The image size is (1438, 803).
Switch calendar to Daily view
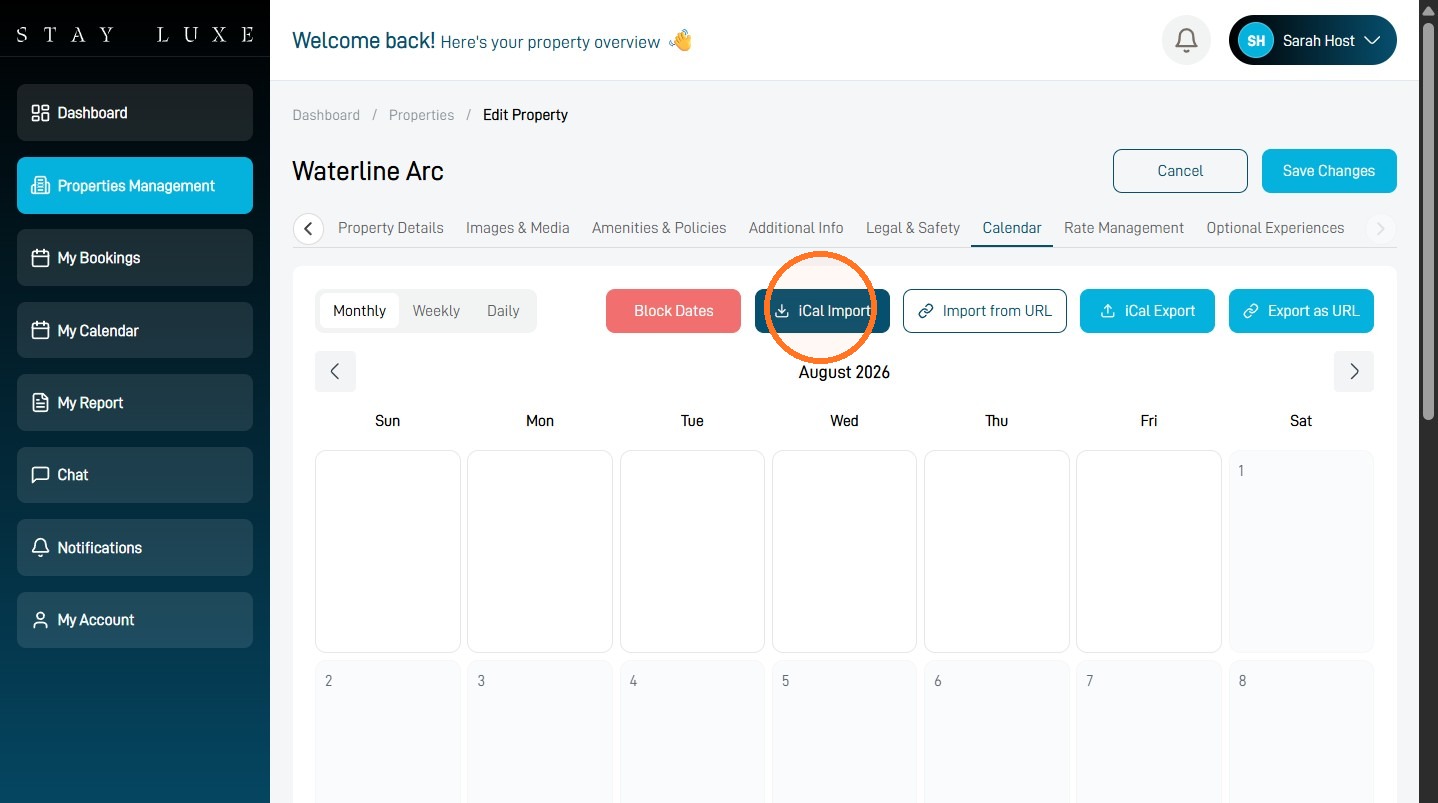(x=503, y=311)
